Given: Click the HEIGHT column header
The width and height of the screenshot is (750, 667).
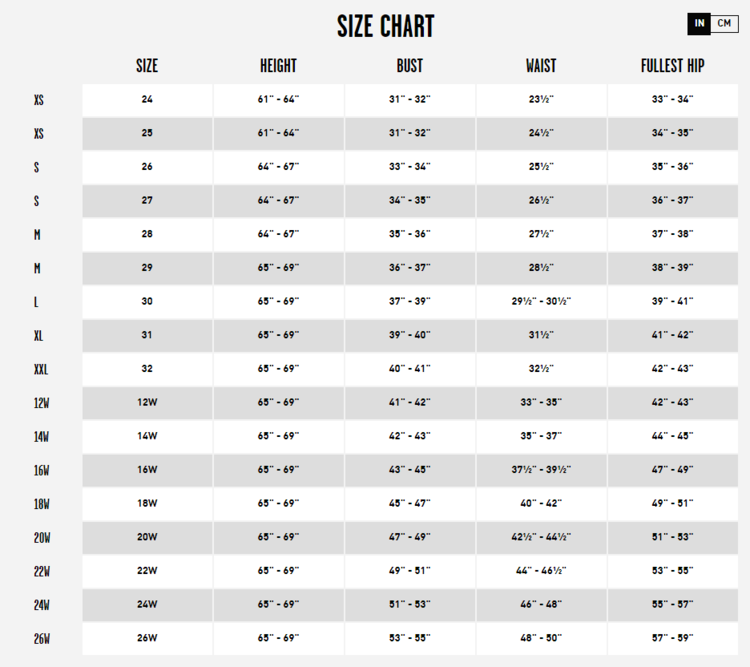Looking at the screenshot, I should click(x=278, y=66).
